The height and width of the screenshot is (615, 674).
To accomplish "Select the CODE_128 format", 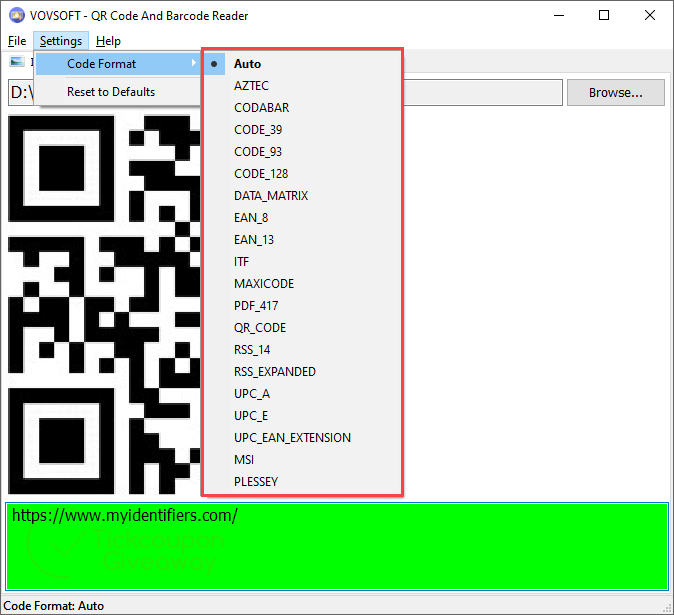I will click(x=302, y=174).
